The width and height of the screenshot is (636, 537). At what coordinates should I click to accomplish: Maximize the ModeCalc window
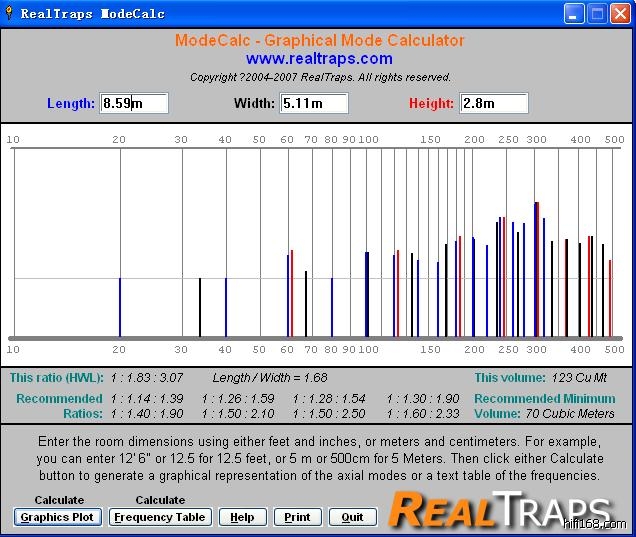[597, 14]
